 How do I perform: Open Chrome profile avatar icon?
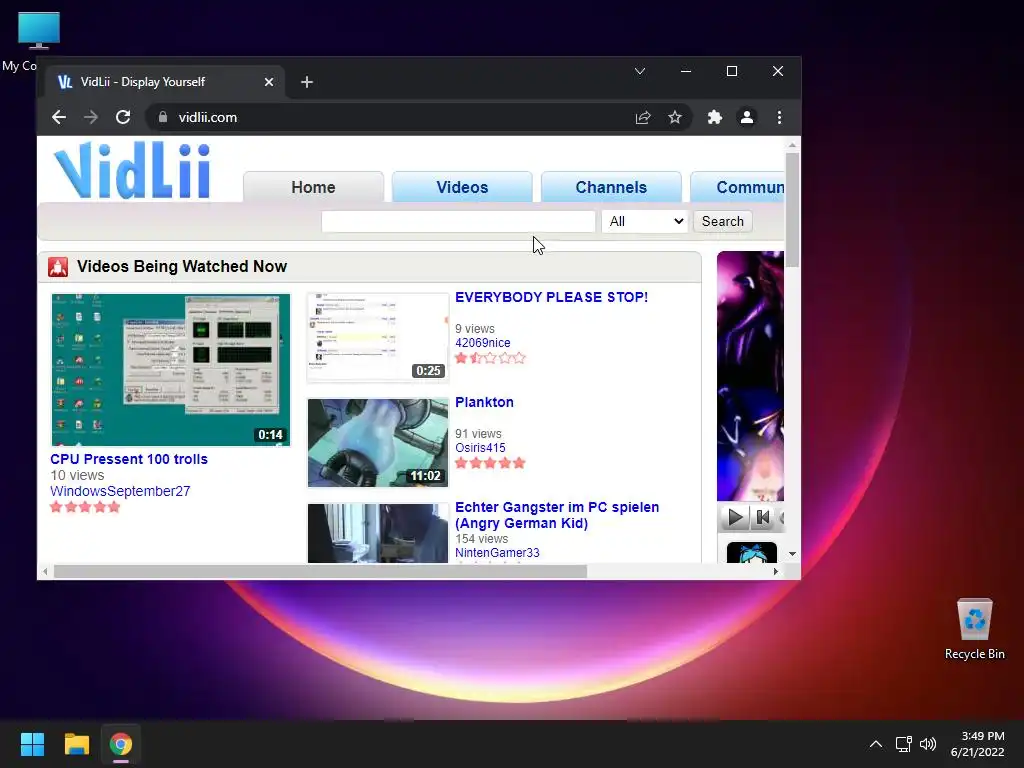coord(746,118)
